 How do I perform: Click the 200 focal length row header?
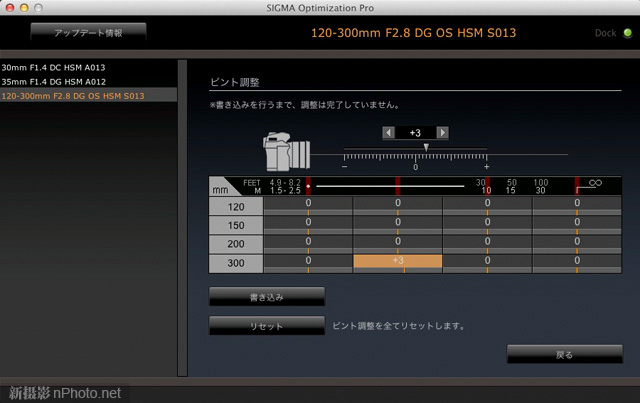tap(236, 244)
